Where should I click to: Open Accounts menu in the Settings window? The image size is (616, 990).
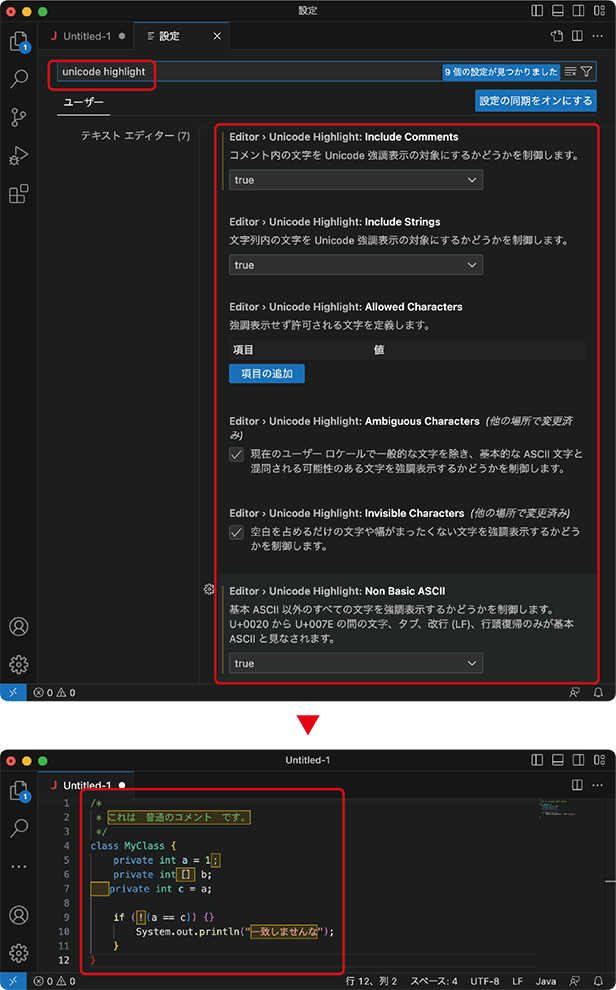(19, 626)
